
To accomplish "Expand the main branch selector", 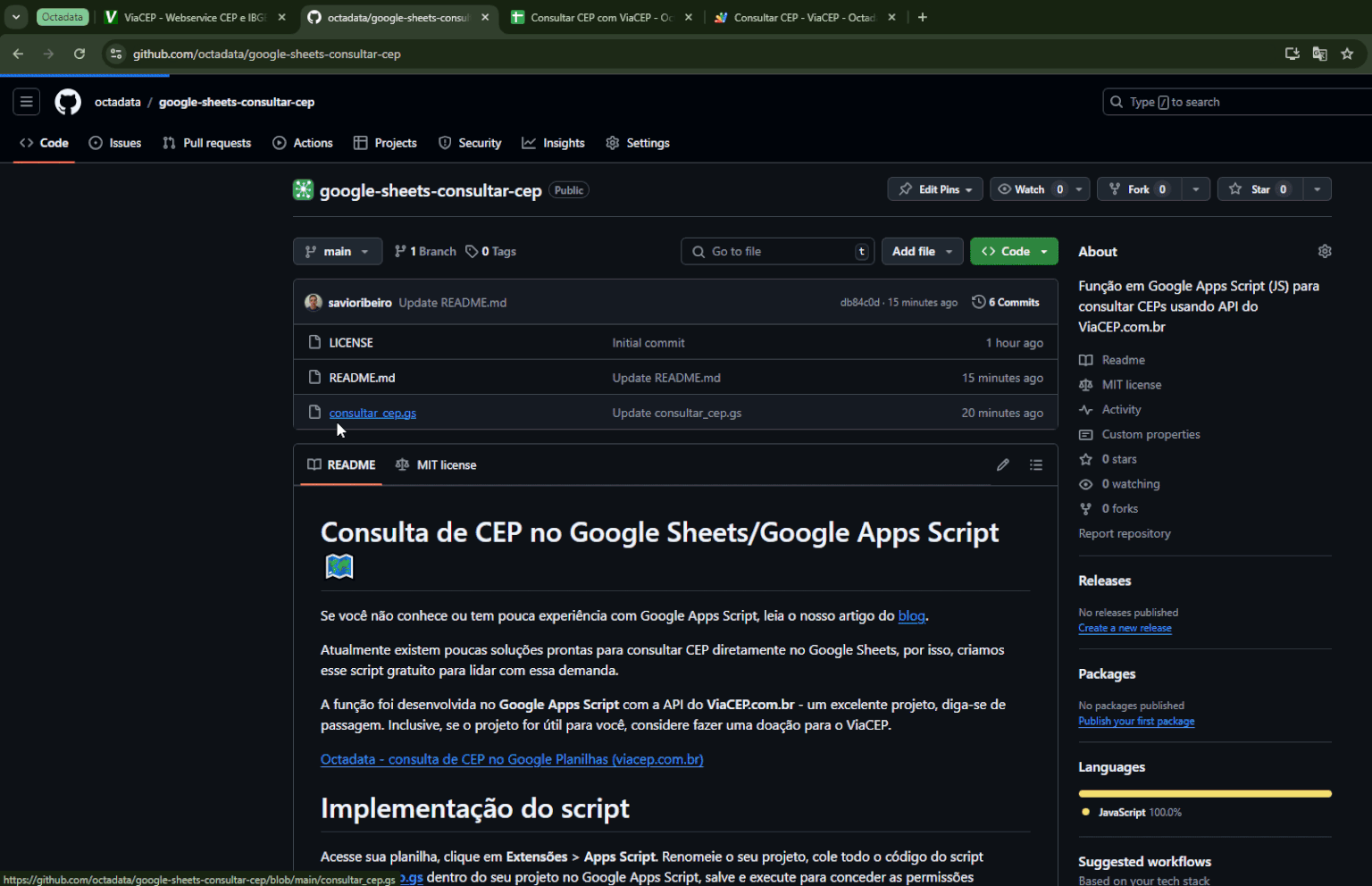I will pos(338,251).
